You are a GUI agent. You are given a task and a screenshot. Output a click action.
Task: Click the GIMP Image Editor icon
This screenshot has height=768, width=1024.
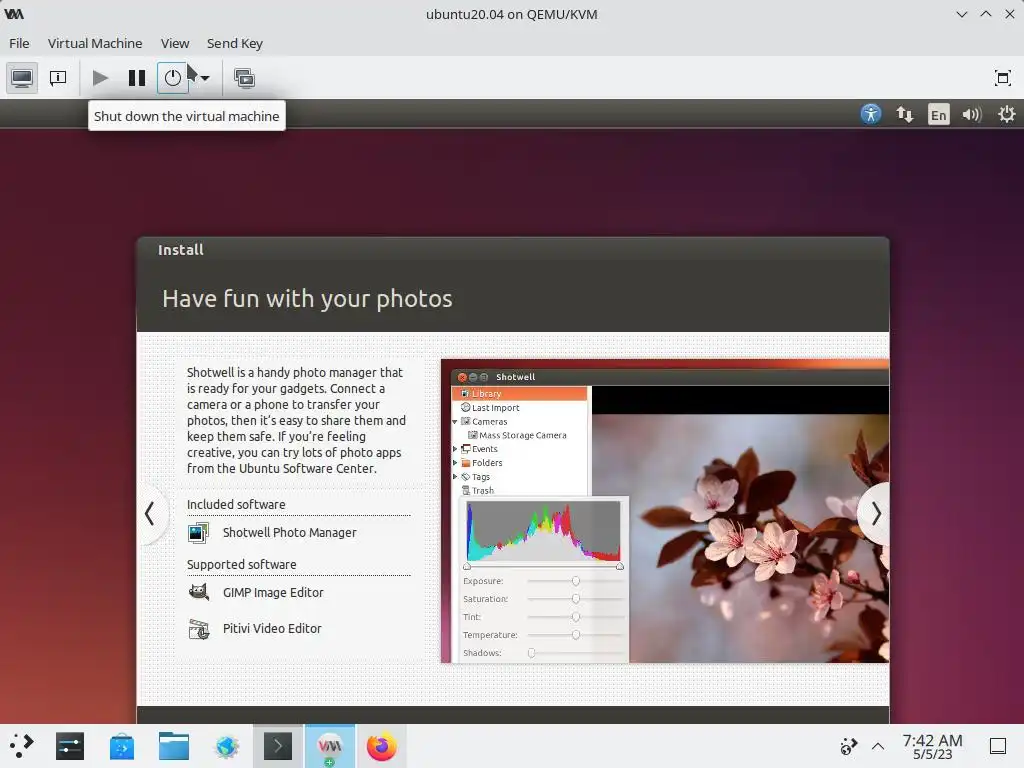pos(199,592)
